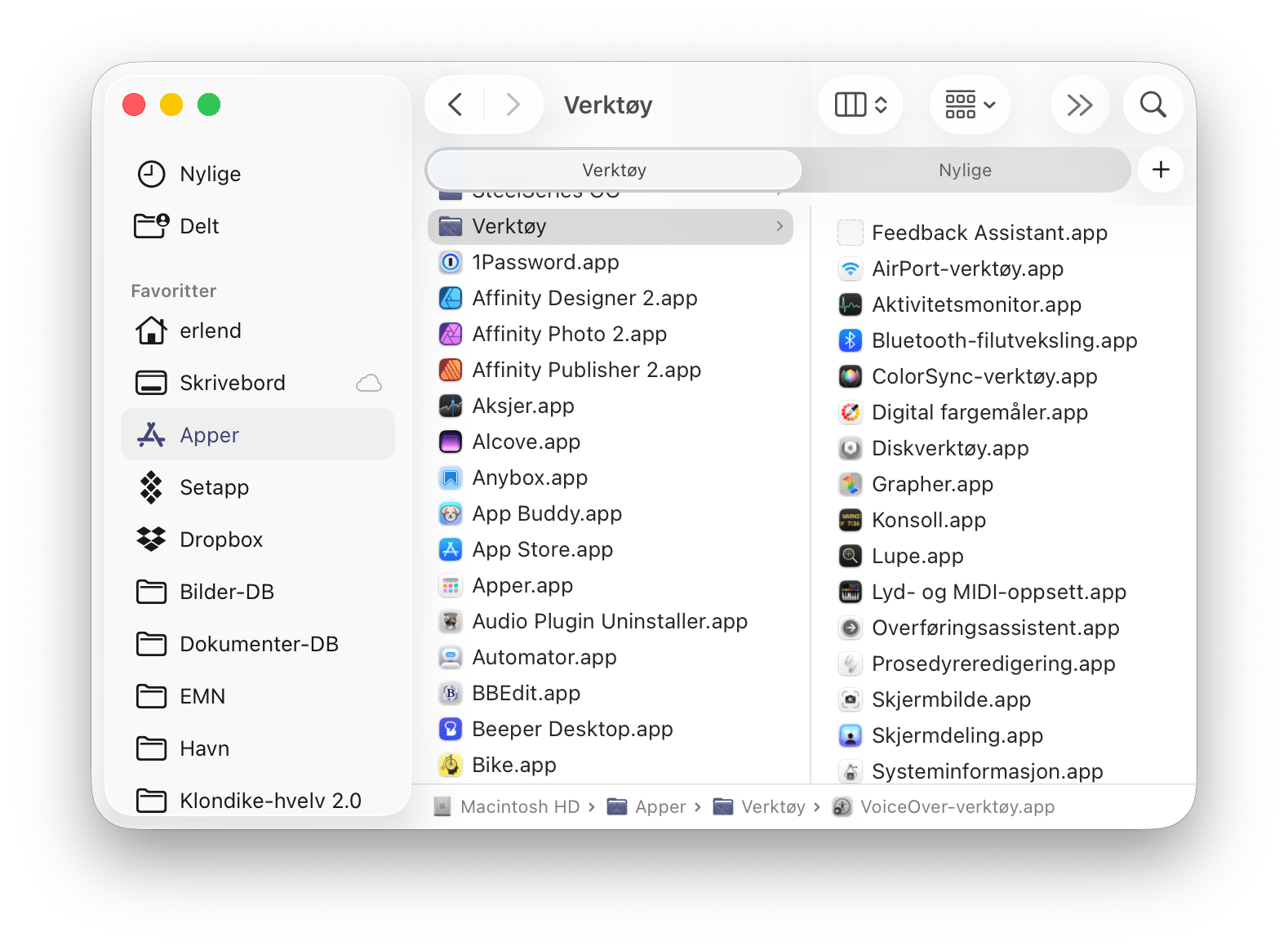Select Diskverktøy.app in the Verktøy column
The image size is (1288, 950).
(950, 448)
